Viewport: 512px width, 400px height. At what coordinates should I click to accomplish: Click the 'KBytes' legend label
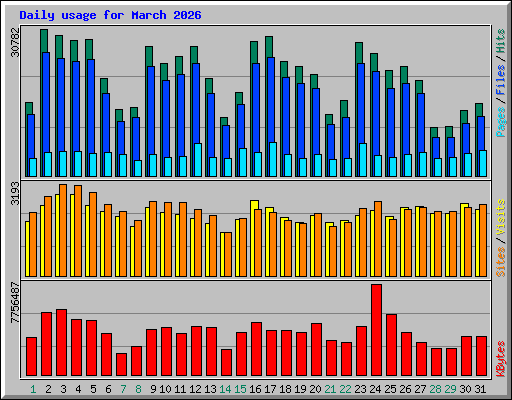pos(500,359)
